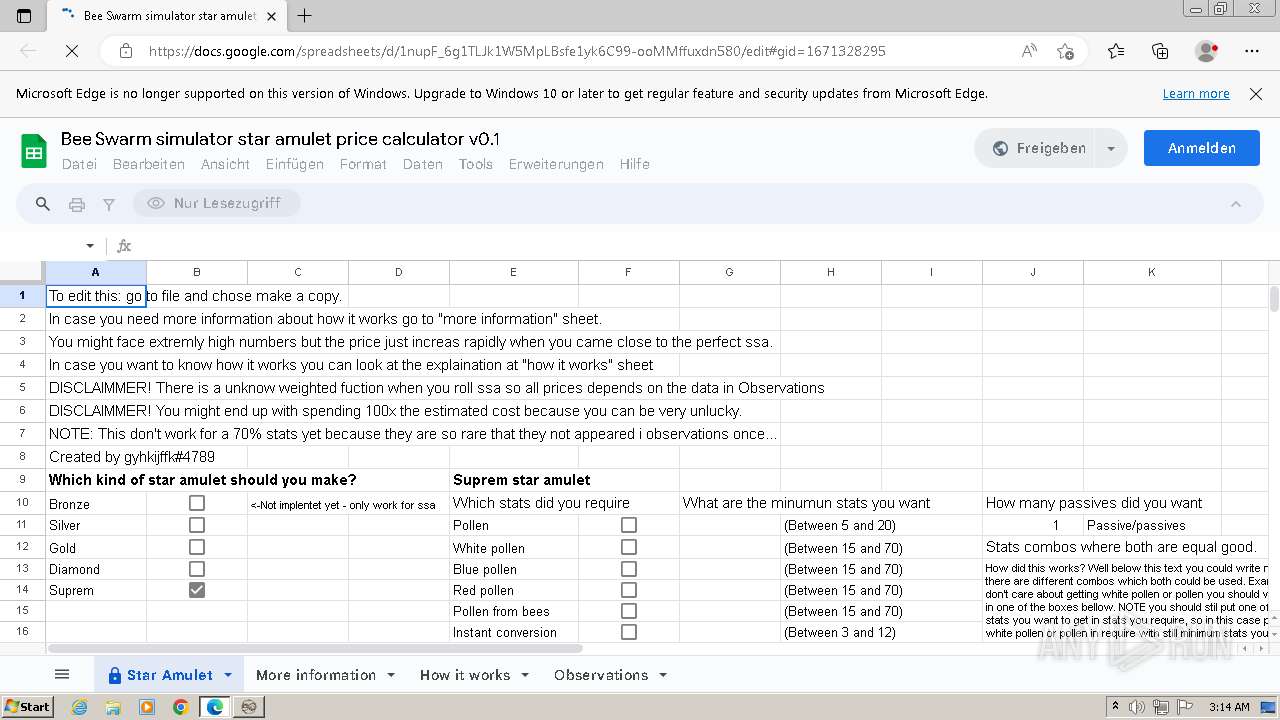Click the print icon
Viewport: 1280px width, 720px height.
click(77, 204)
